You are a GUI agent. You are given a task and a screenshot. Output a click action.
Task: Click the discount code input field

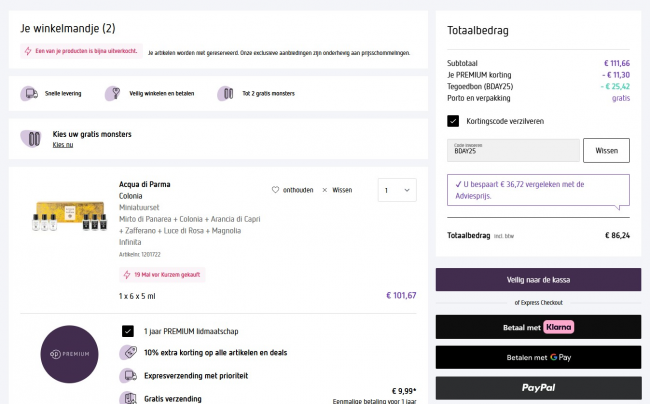coord(513,150)
